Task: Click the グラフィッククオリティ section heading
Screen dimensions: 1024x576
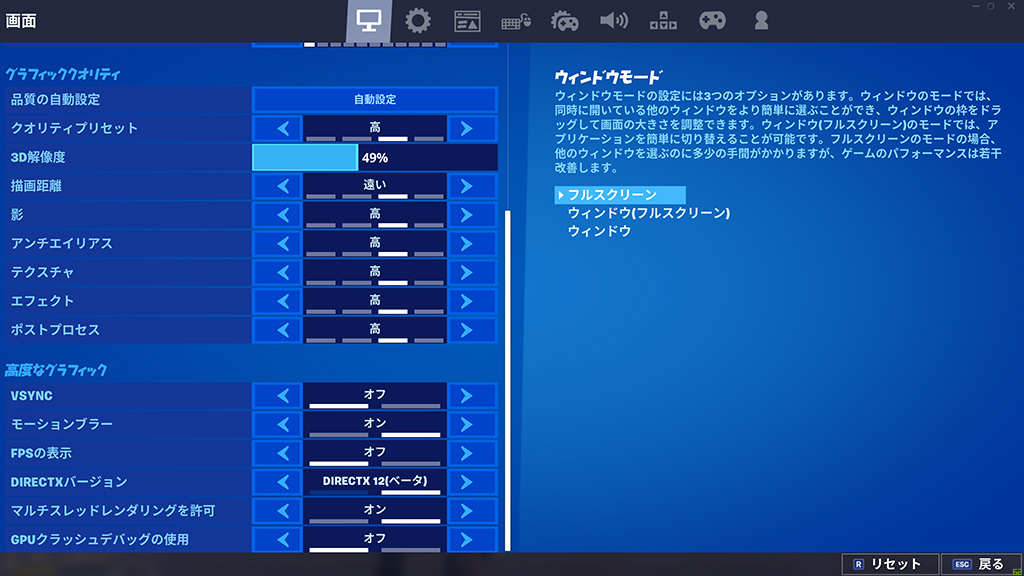Action: coord(63,74)
